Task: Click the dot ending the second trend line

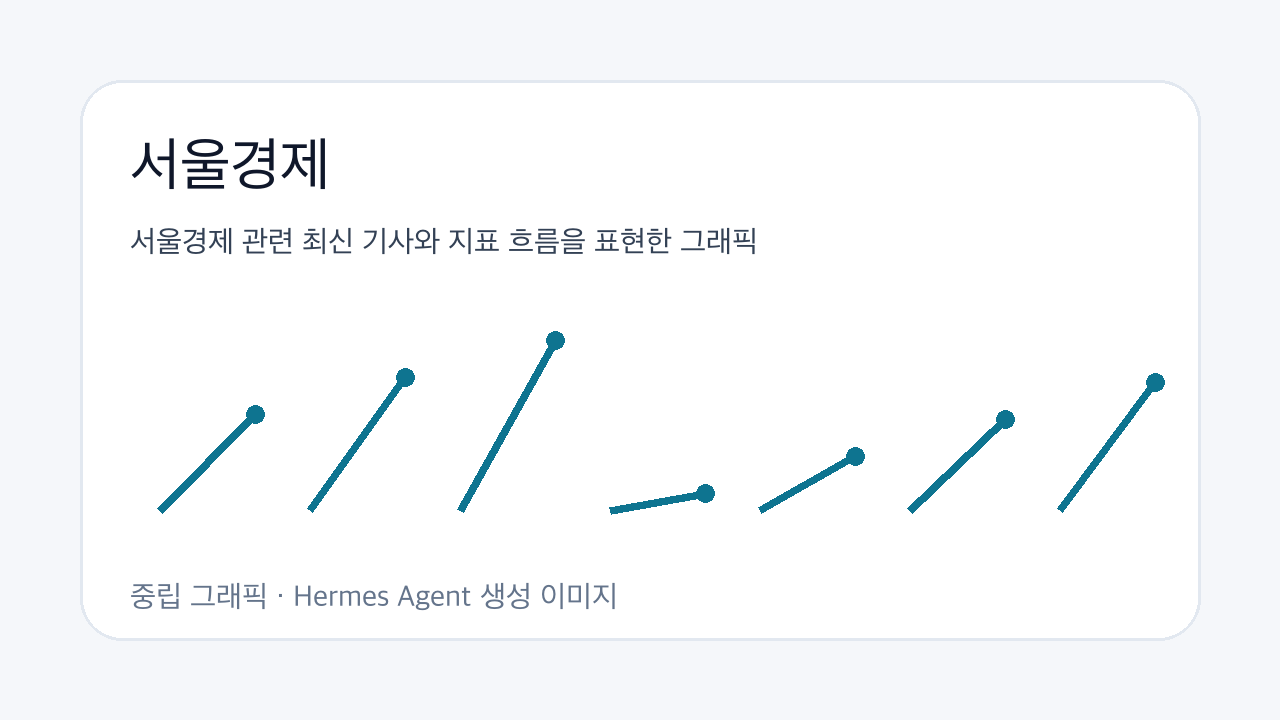Action: [405, 377]
